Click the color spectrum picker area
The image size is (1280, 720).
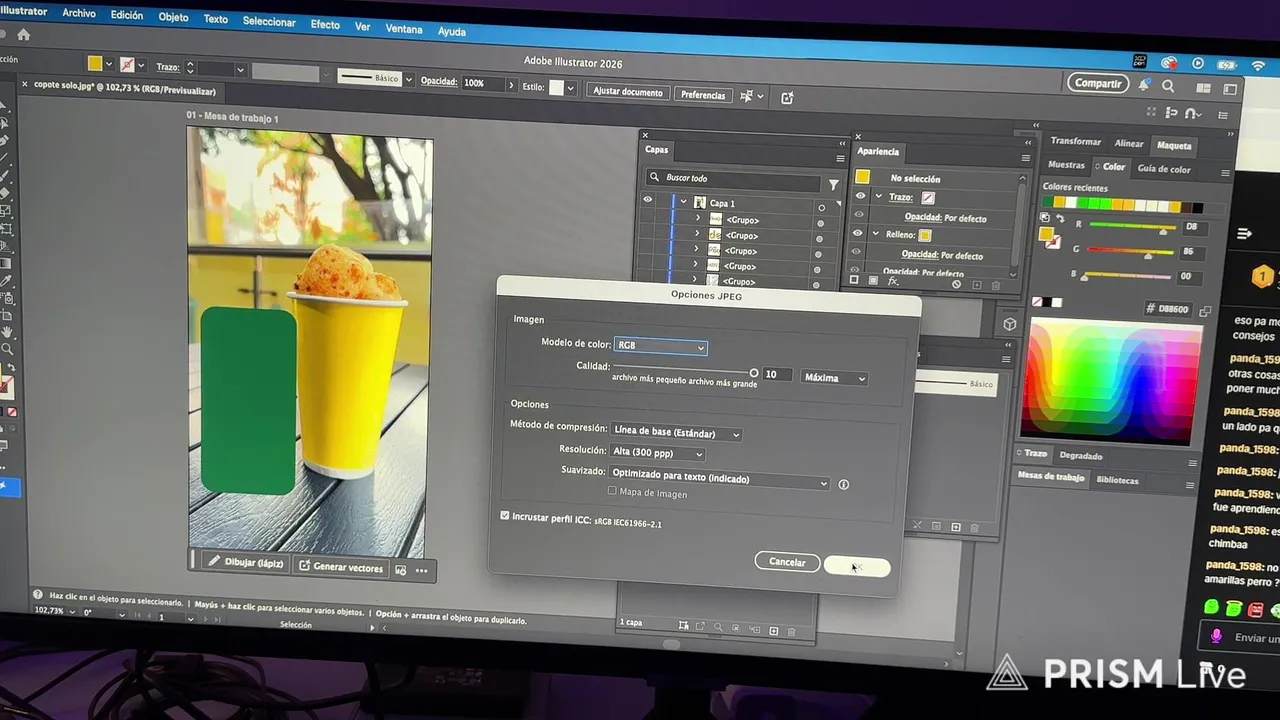tap(1111, 383)
